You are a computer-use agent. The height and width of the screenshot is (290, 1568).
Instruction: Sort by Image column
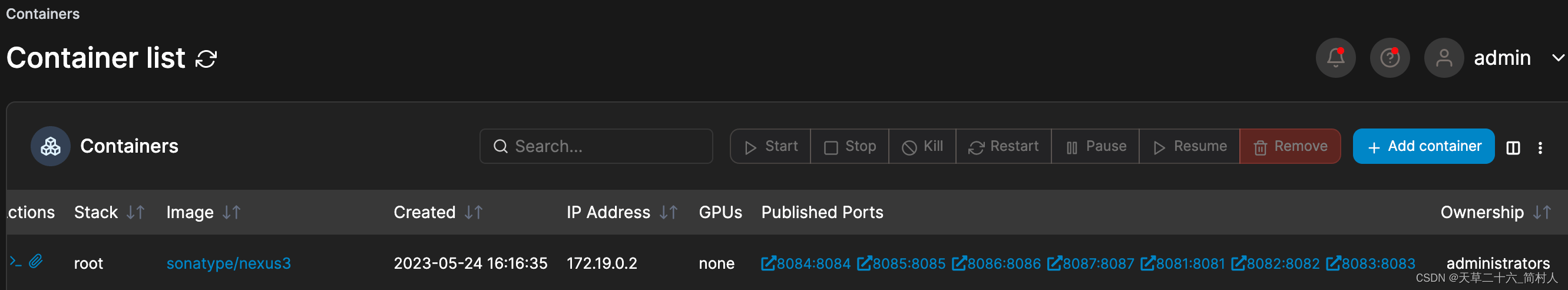point(204,213)
